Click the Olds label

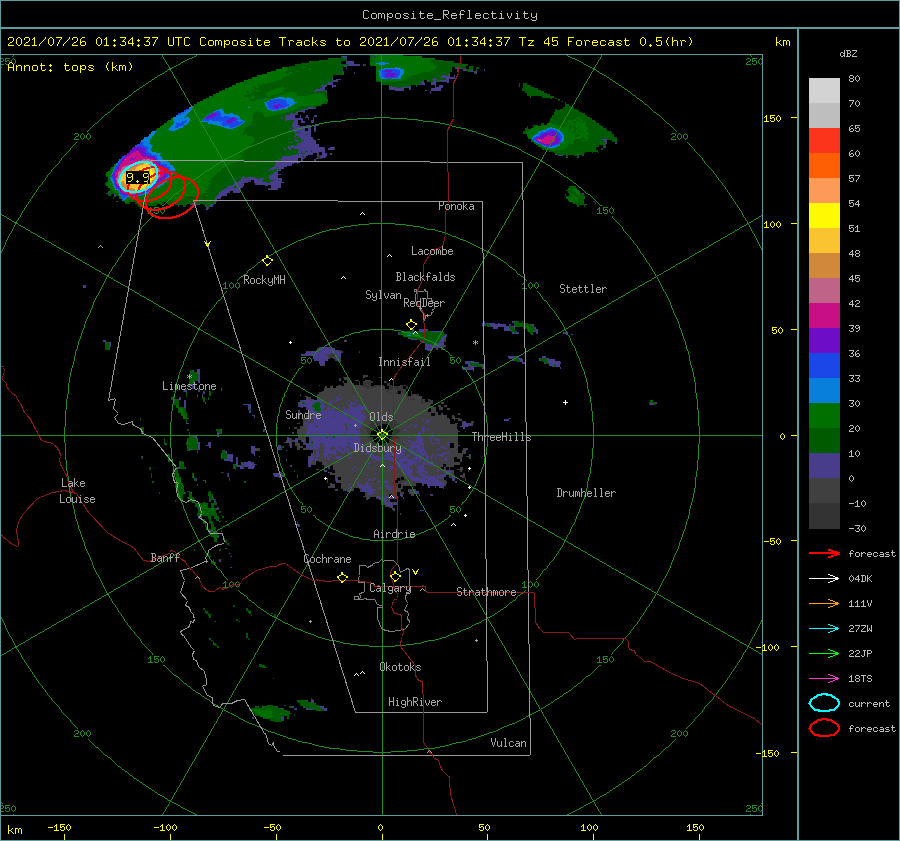click(x=381, y=417)
